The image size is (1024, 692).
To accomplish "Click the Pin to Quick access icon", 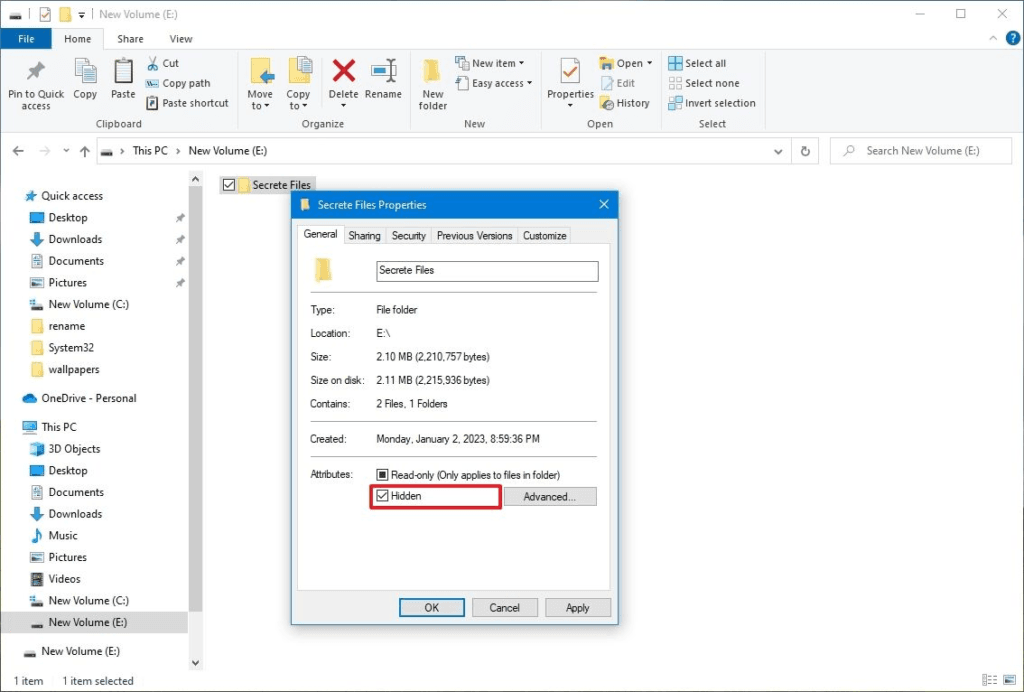I will pyautogui.click(x=36, y=73).
